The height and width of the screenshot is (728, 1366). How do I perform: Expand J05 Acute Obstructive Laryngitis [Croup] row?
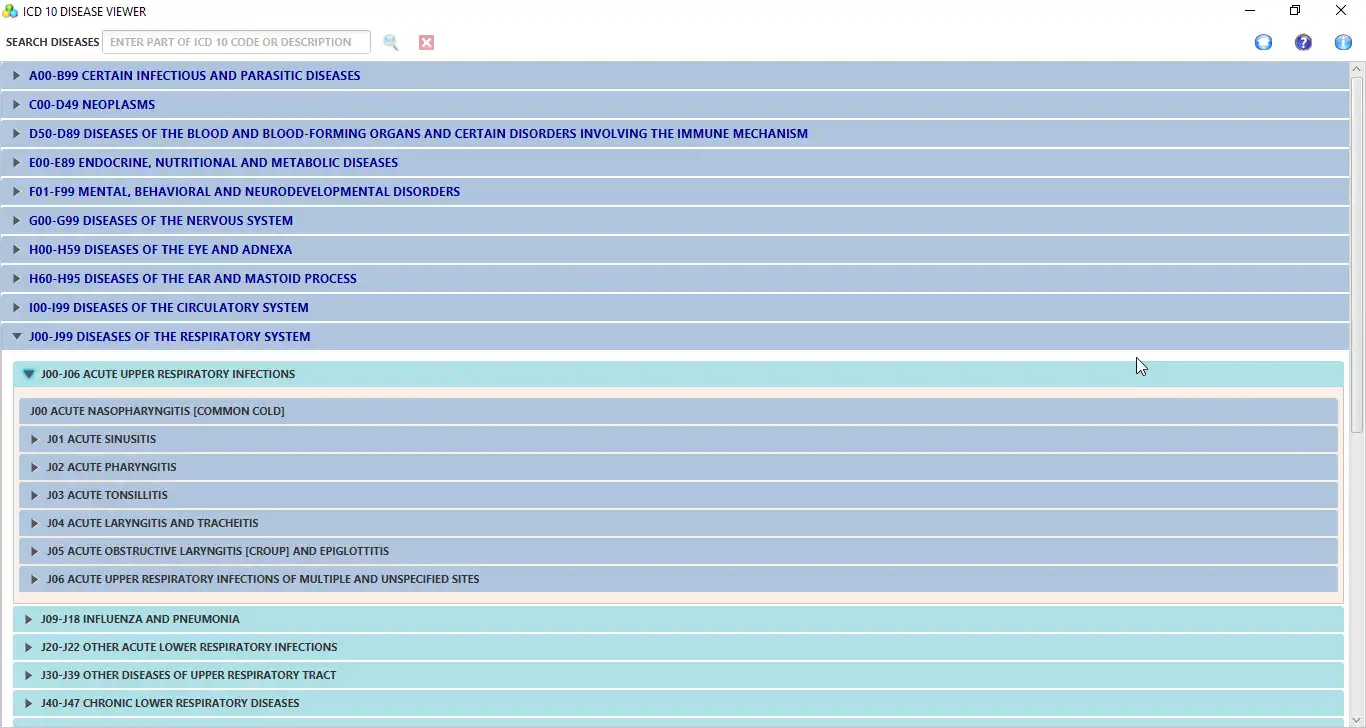pos(678,551)
